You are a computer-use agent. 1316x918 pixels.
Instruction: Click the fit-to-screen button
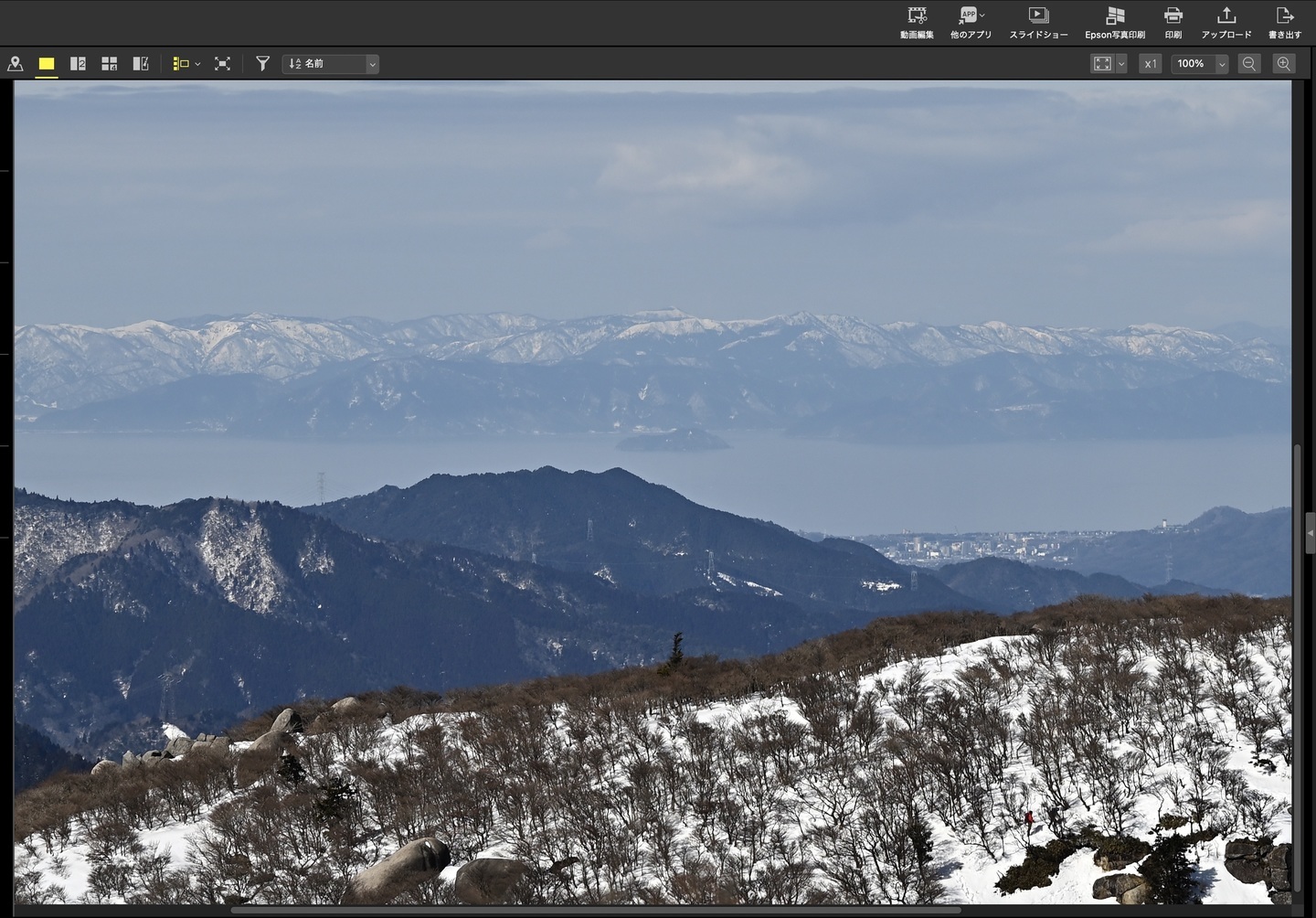coord(1102,64)
